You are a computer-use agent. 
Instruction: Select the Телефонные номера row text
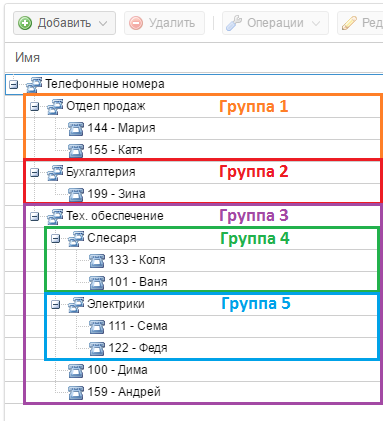click(x=105, y=84)
